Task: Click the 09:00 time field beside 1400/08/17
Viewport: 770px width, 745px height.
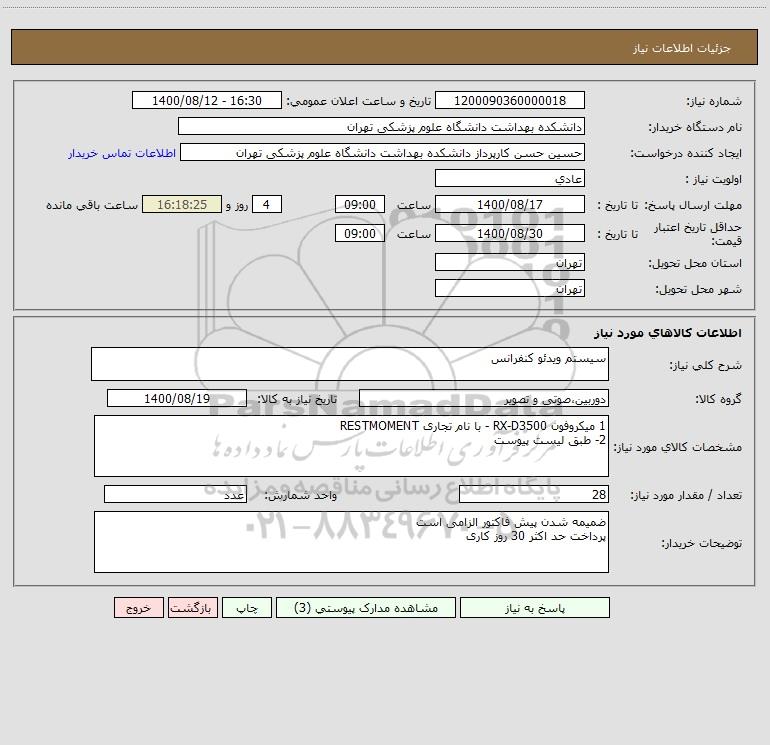Action: point(359,204)
